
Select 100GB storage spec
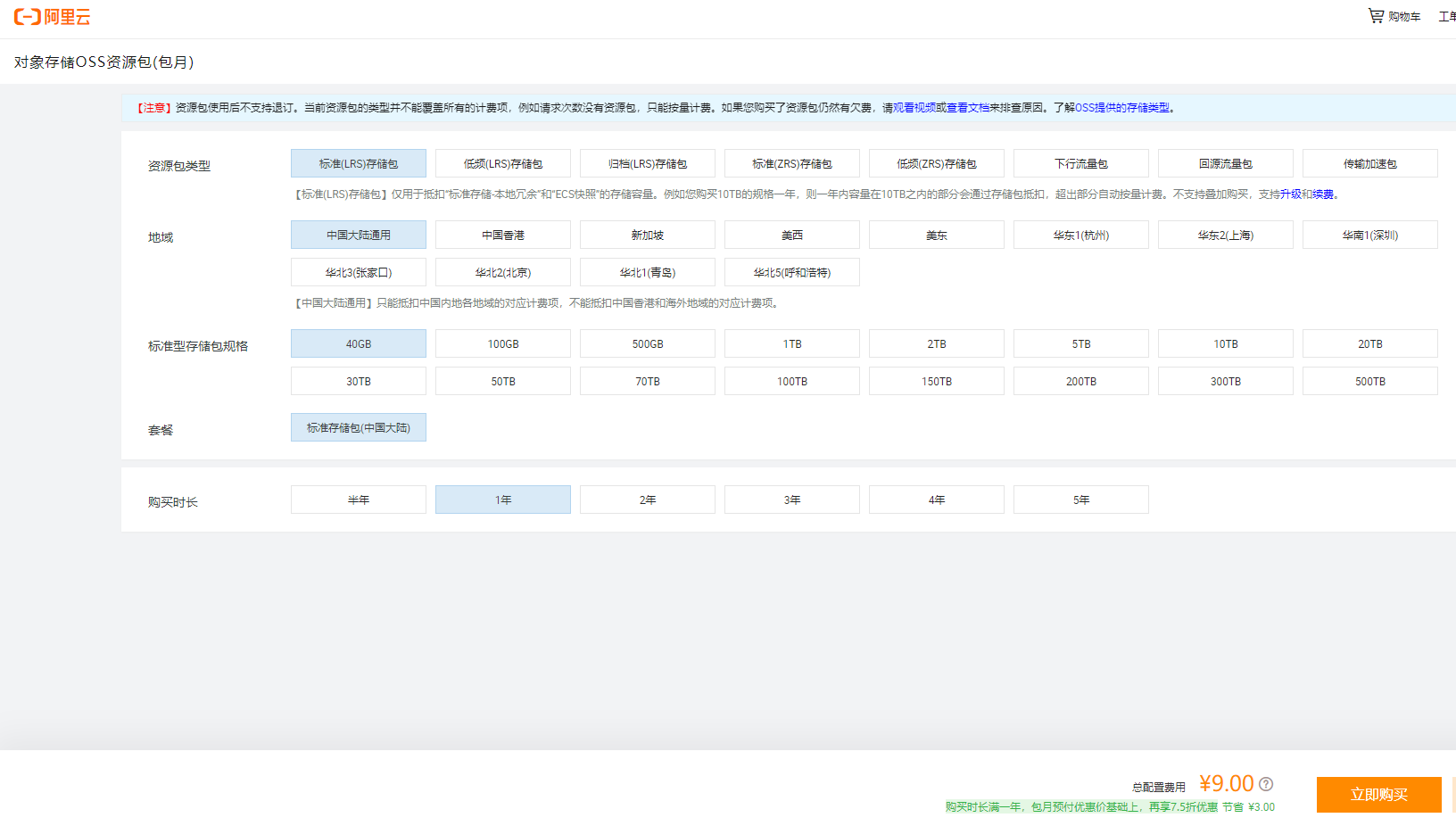coord(503,343)
